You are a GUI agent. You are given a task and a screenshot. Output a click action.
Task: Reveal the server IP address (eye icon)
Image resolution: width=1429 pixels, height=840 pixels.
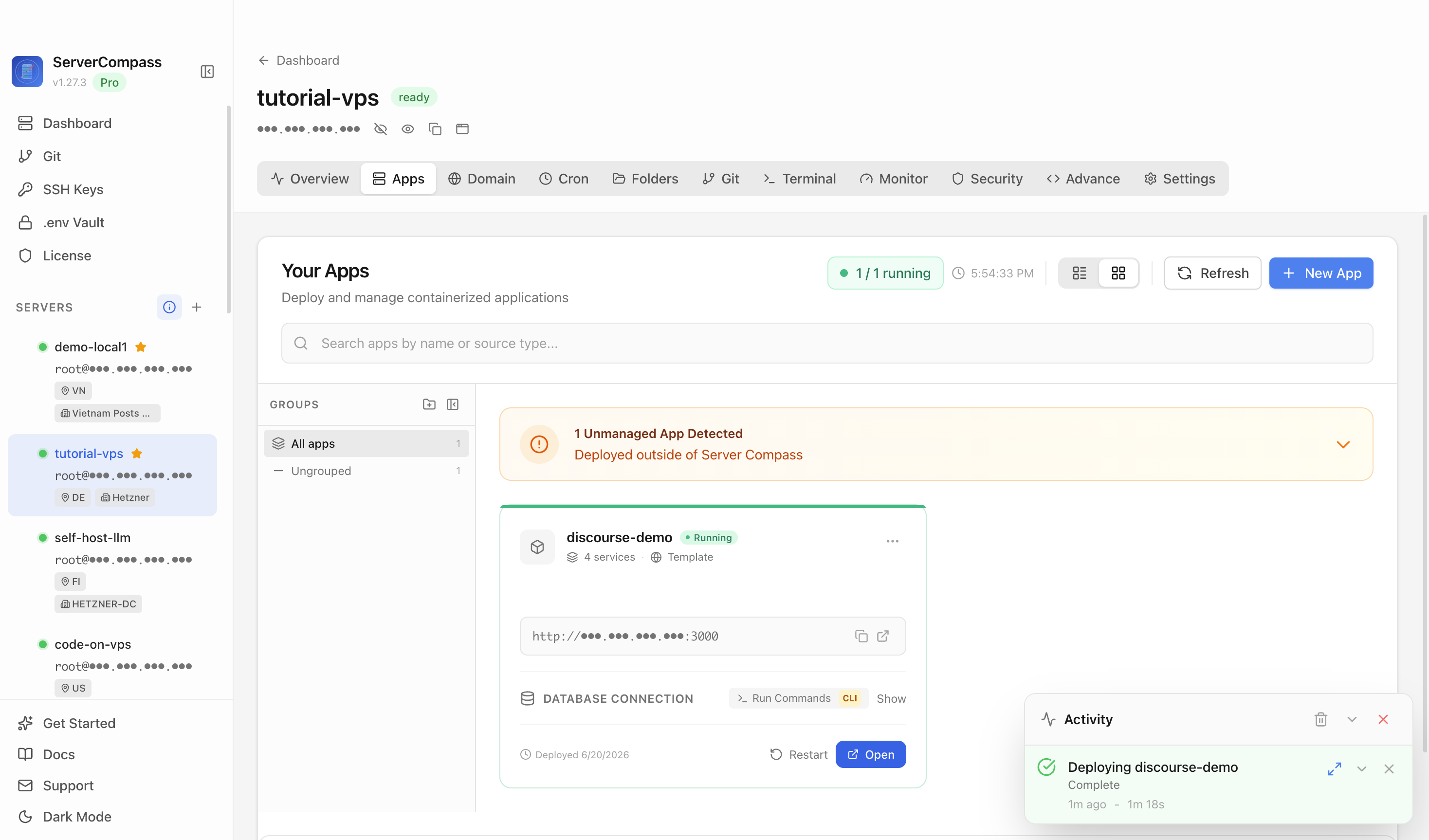408,129
